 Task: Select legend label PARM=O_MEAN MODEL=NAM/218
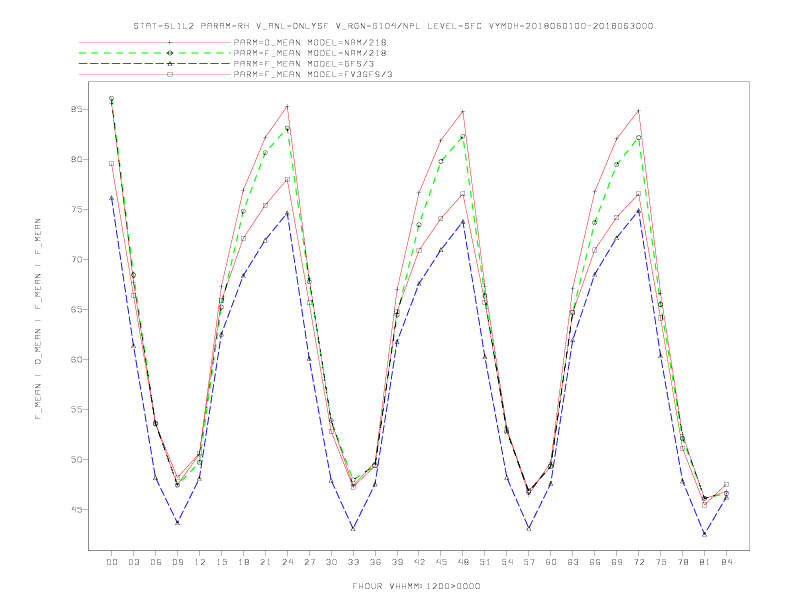[310, 42]
